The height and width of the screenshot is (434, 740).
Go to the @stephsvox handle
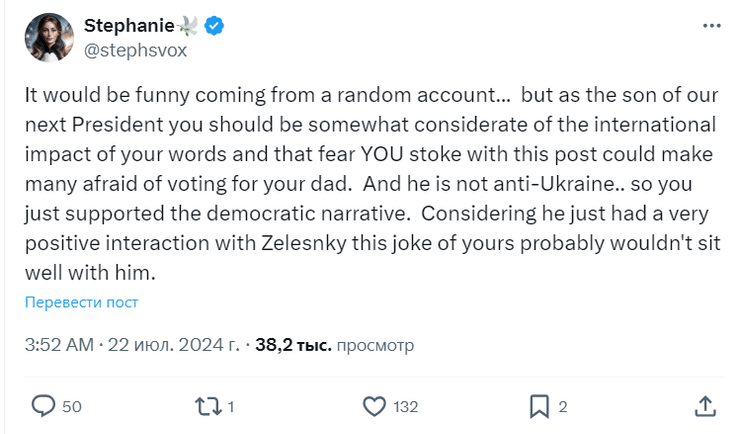(135, 48)
